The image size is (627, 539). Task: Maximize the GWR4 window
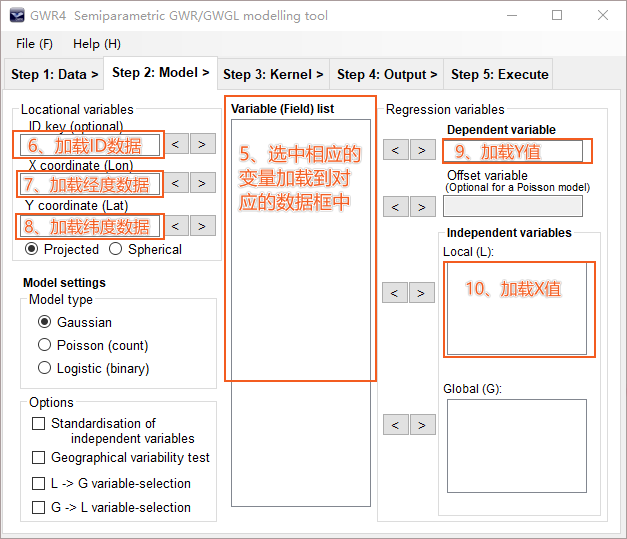point(557,15)
